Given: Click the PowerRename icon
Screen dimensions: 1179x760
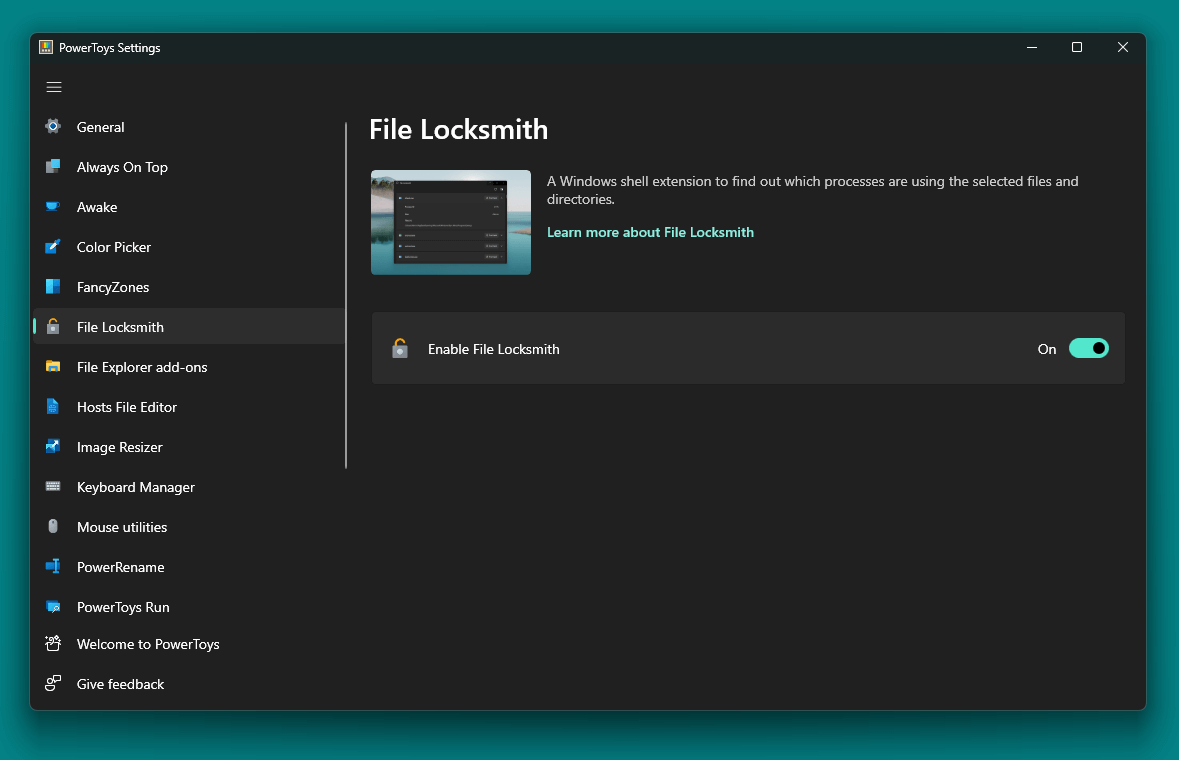Looking at the screenshot, I should point(53,566).
